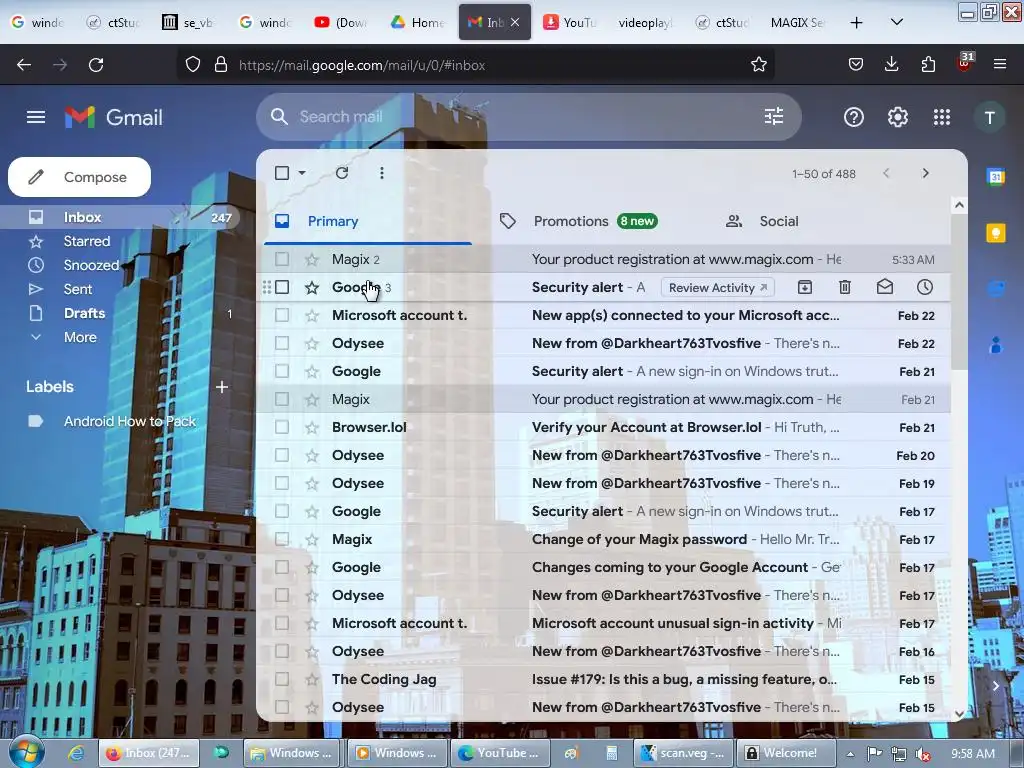Open the Snoozed folder

tap(91, 266)
